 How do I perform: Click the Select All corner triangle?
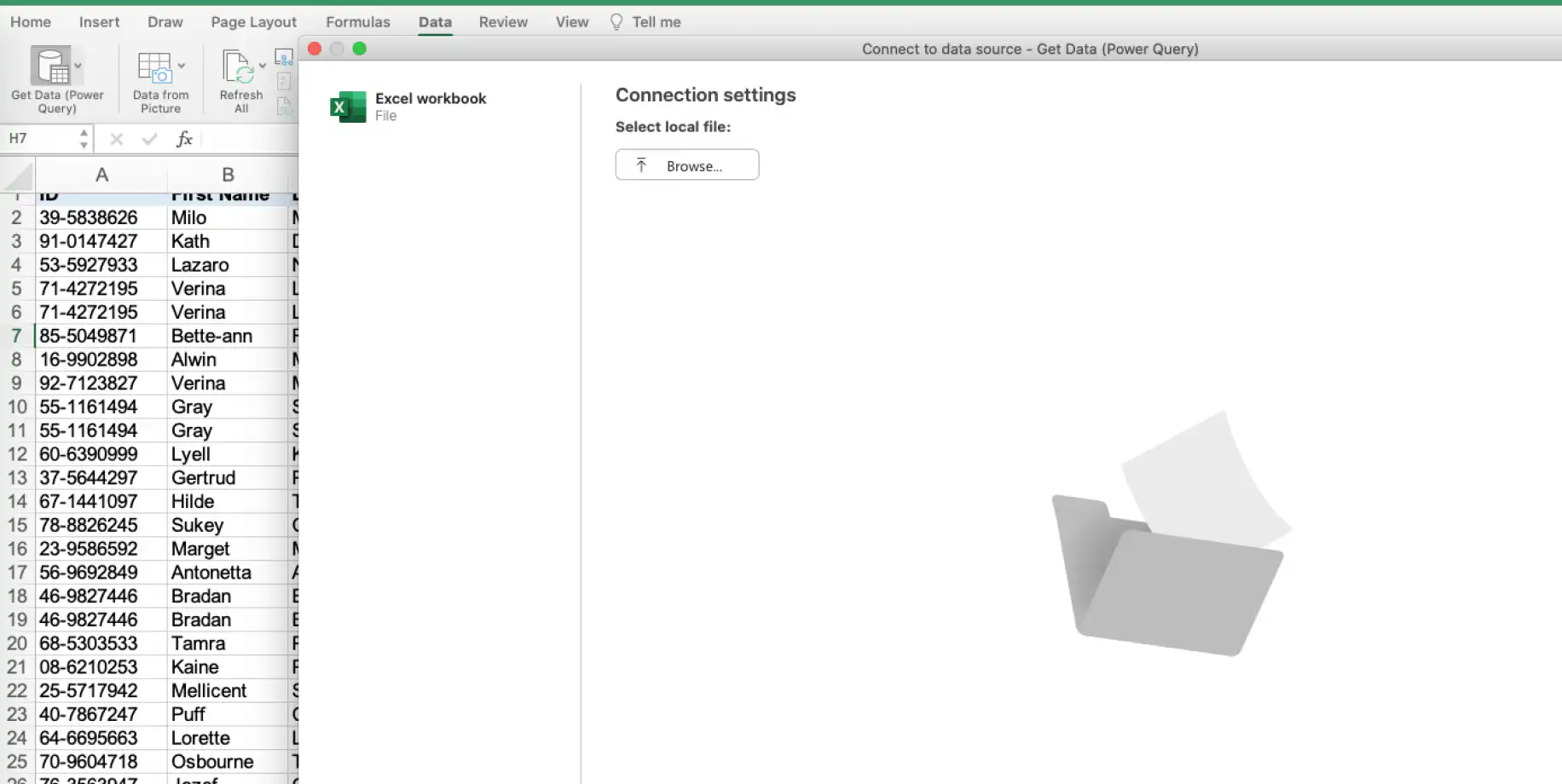[x=18, y=176]
